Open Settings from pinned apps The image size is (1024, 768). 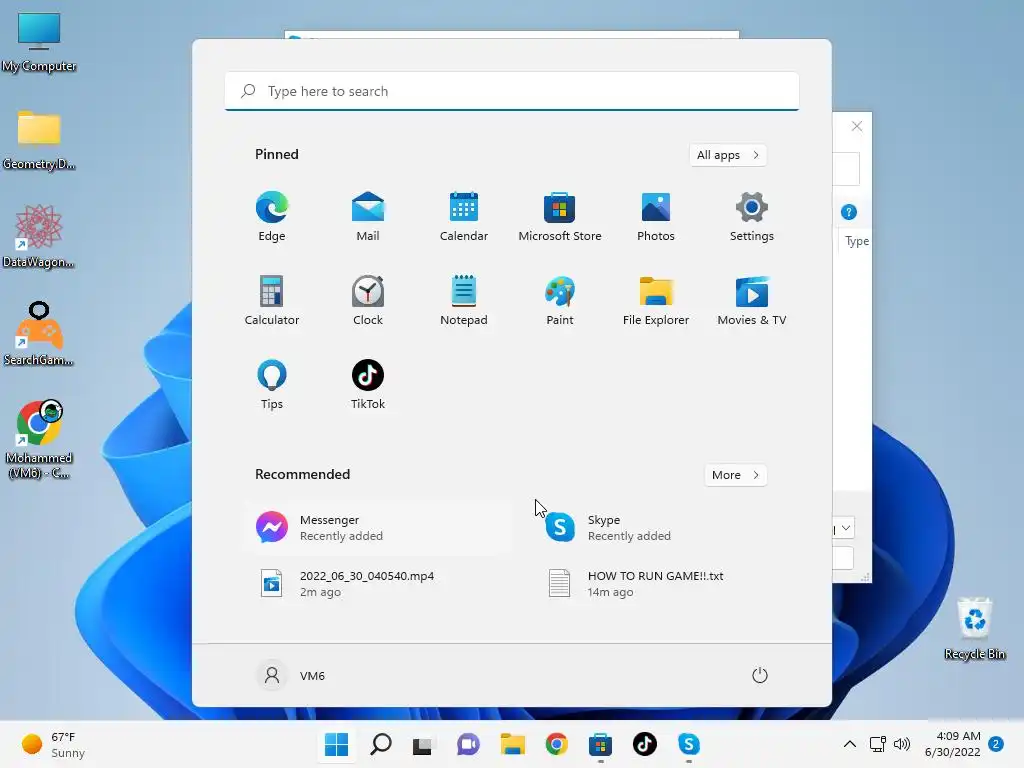(x=752, y=217)
